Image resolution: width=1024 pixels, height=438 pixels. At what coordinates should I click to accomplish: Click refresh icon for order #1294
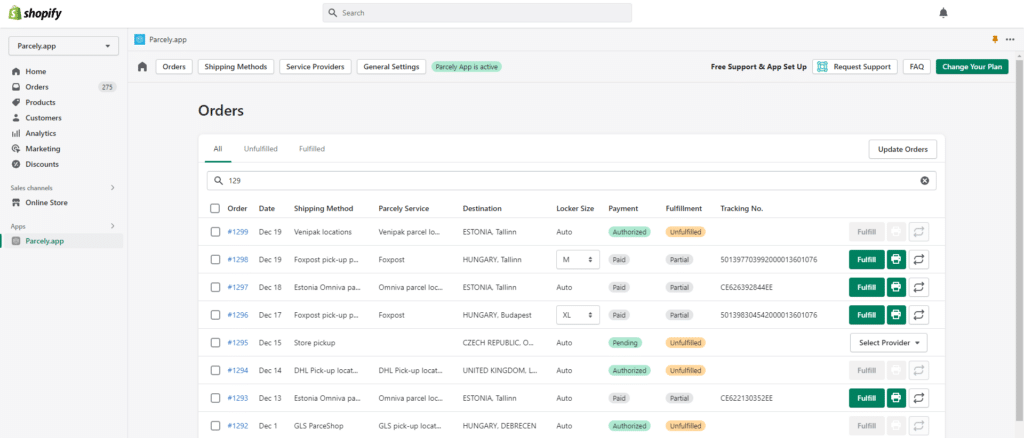(918, 370)
